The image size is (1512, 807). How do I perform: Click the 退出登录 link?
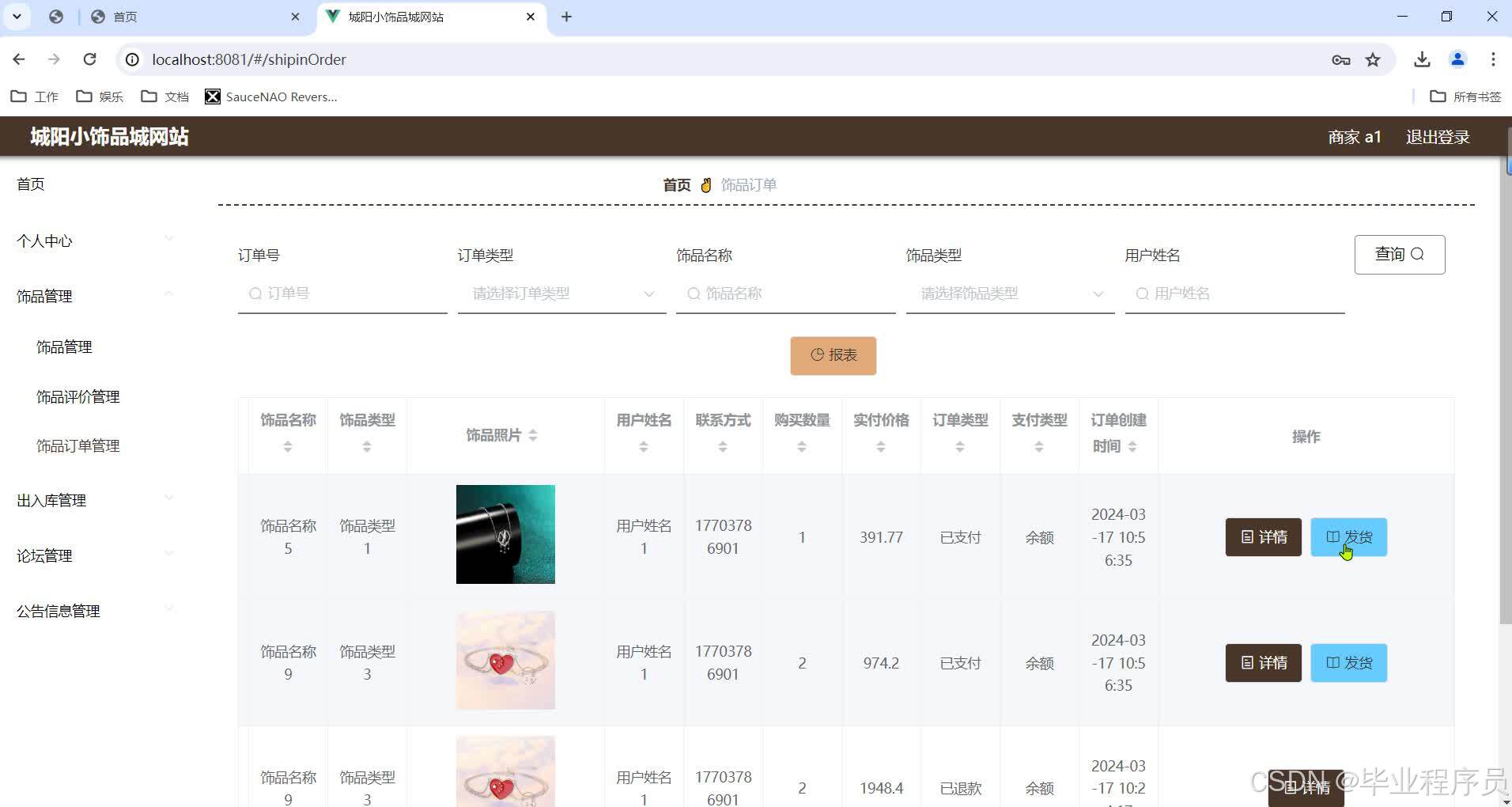(1438, 137)
